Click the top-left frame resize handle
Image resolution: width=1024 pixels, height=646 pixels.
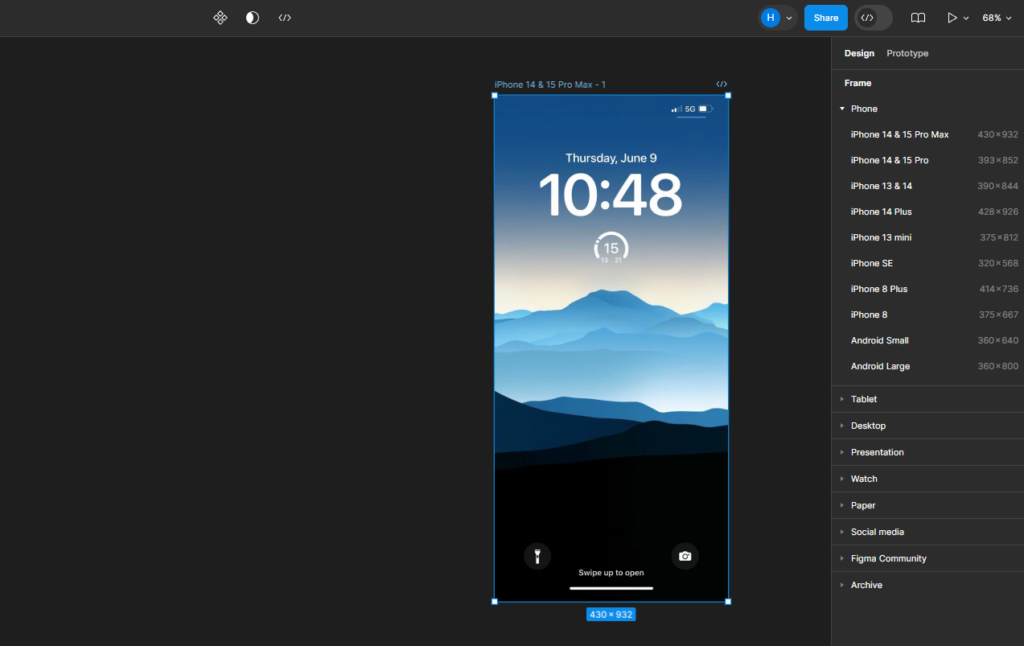tap(494, 95)
